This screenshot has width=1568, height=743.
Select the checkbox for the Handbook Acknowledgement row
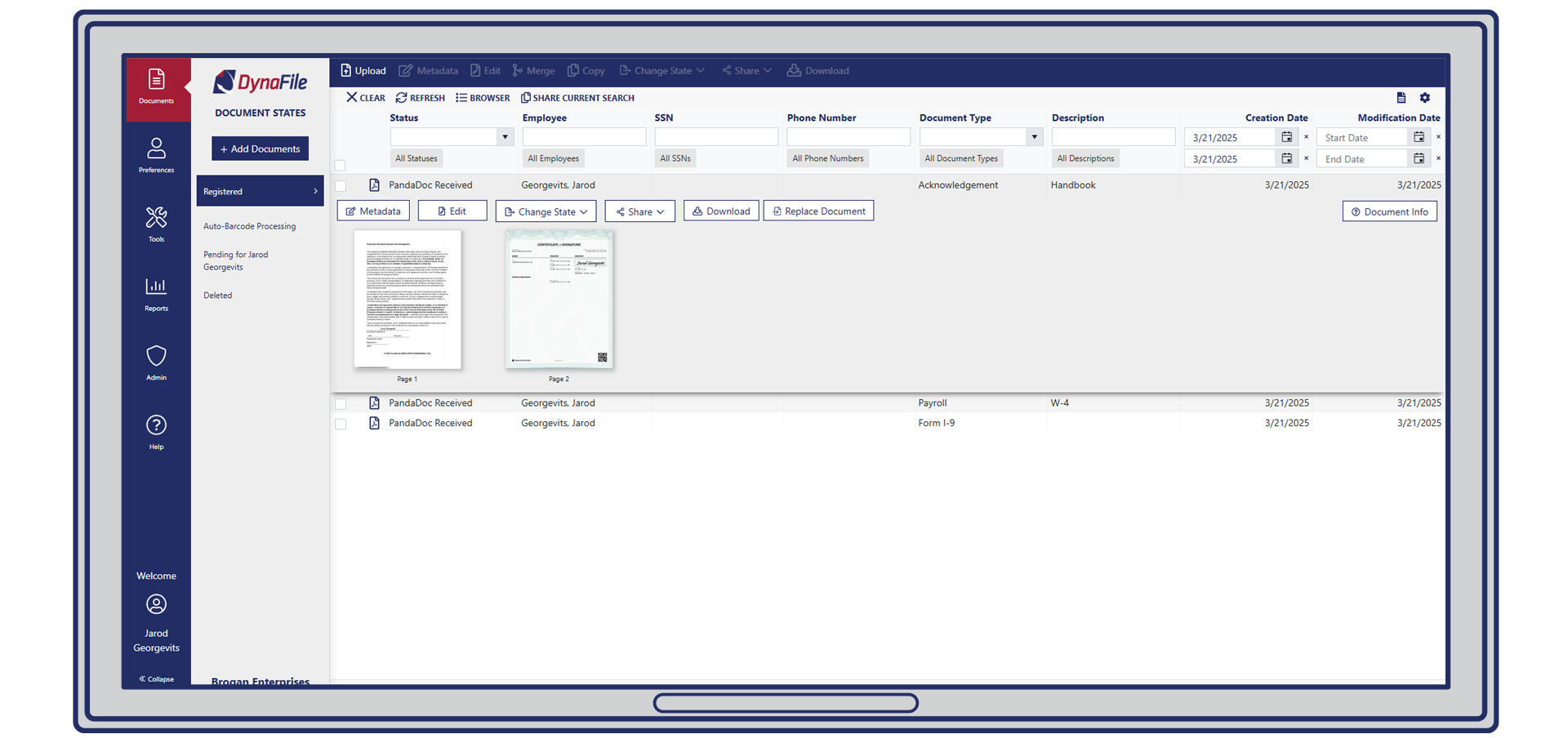(x=341, y=185)
